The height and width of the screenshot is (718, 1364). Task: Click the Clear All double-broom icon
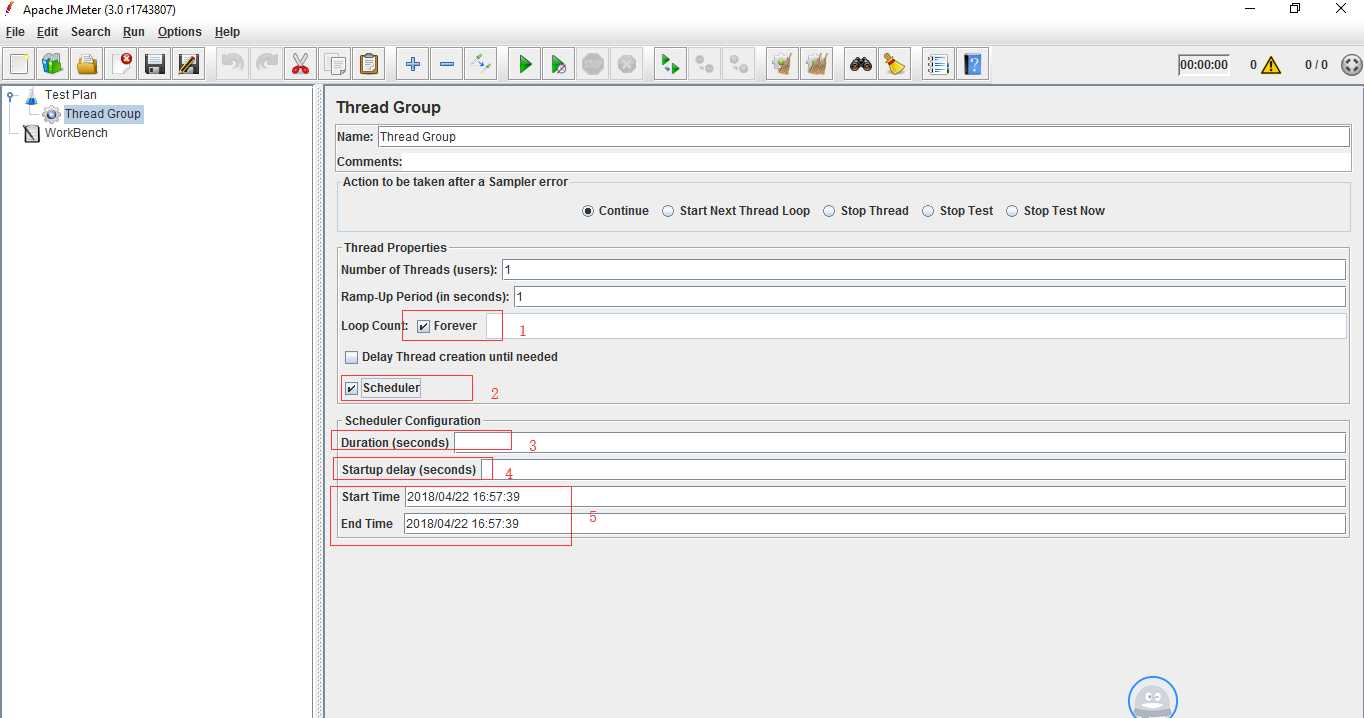pyautogui.click(x=816, y=65)
